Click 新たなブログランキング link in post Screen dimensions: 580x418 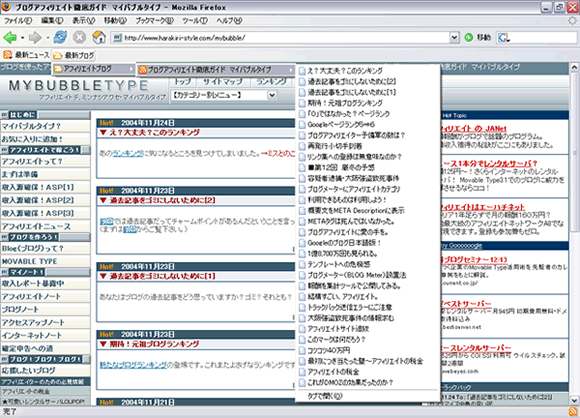(x=133, y=365)
